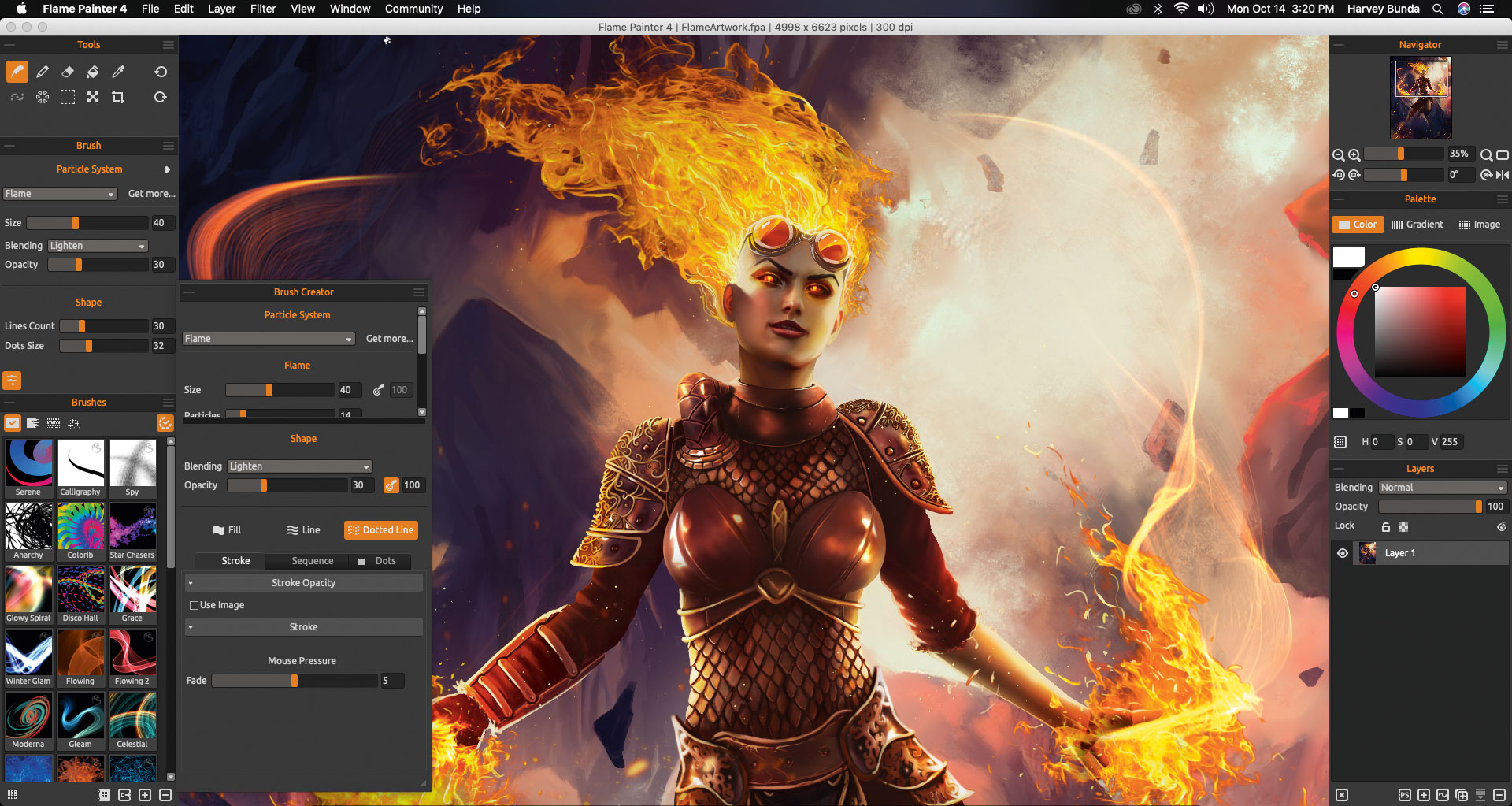Select the Flame brush tool
The width and height of the screenshot is (1512, 806).
(17, 72)
